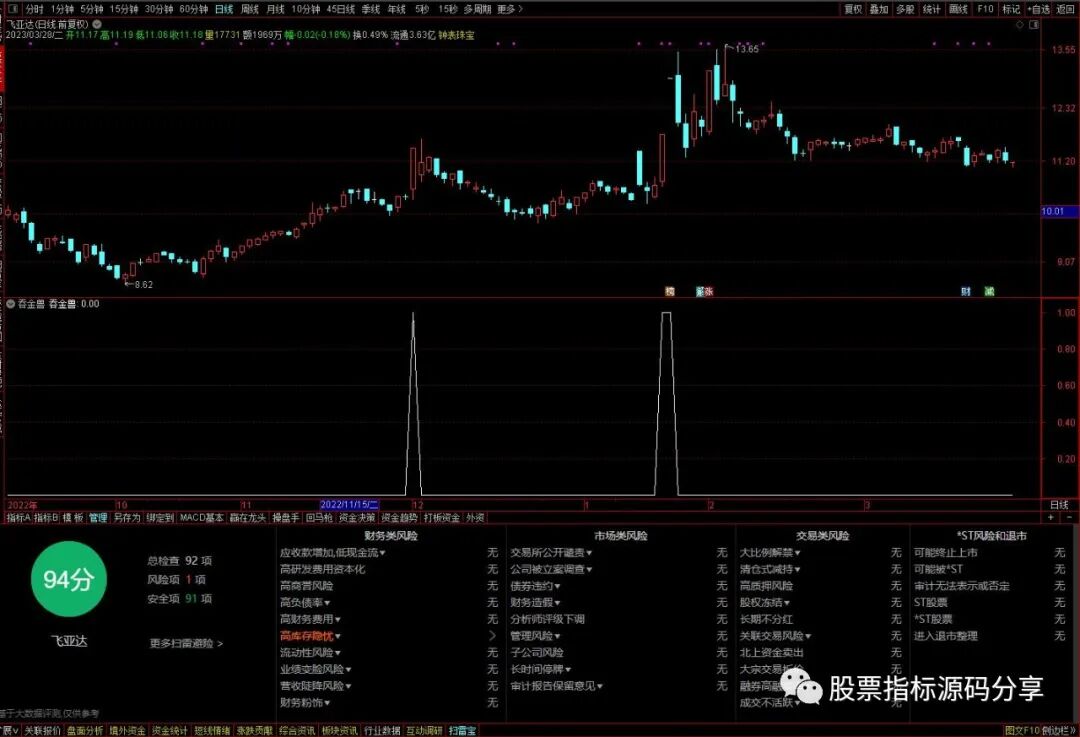Viewport: 1080px width, 737px height.
Task: Click the minus zoom button under 日线
Action: [x=1069, y=517]
